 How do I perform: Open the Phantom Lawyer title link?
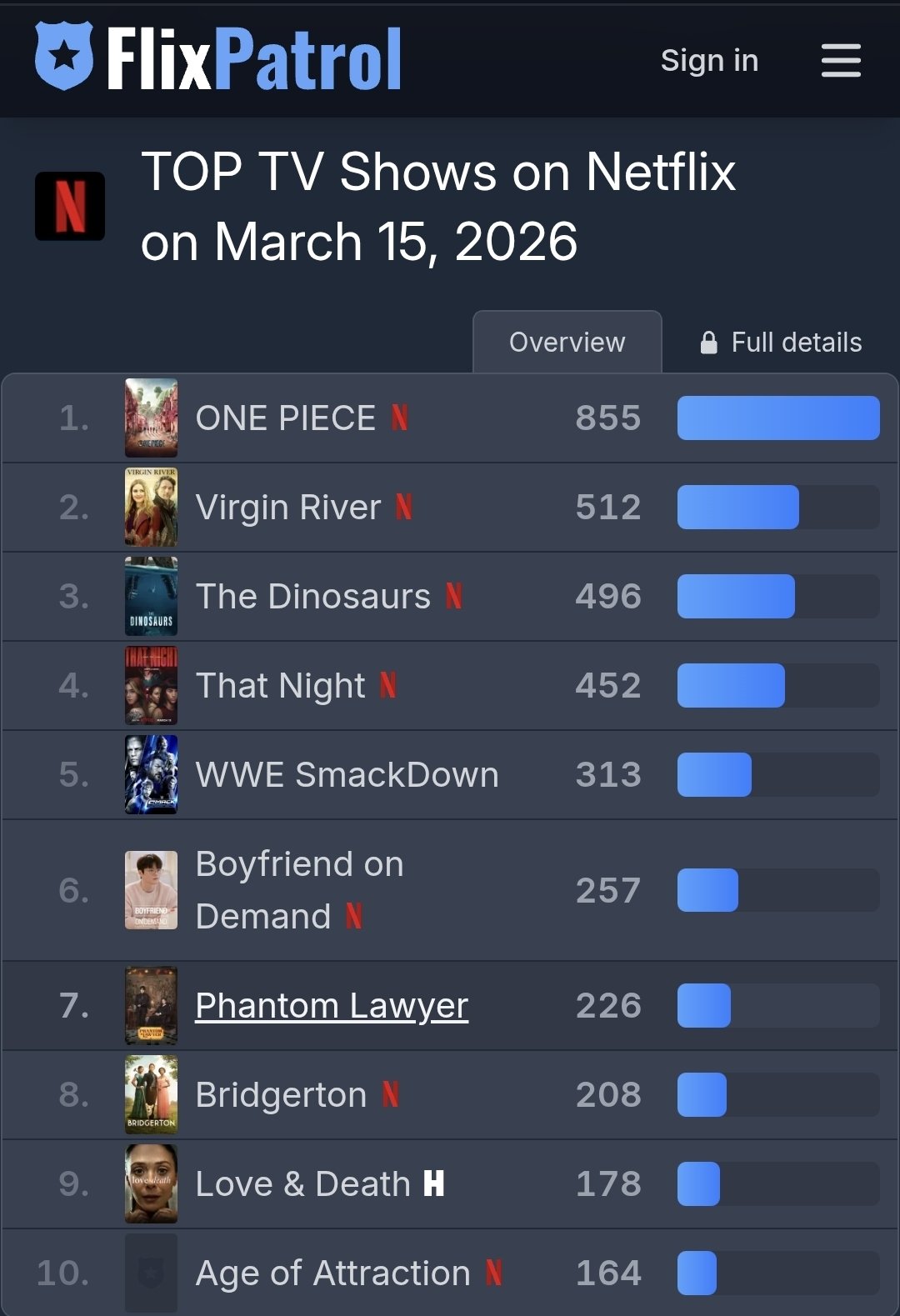(332, 1005)
